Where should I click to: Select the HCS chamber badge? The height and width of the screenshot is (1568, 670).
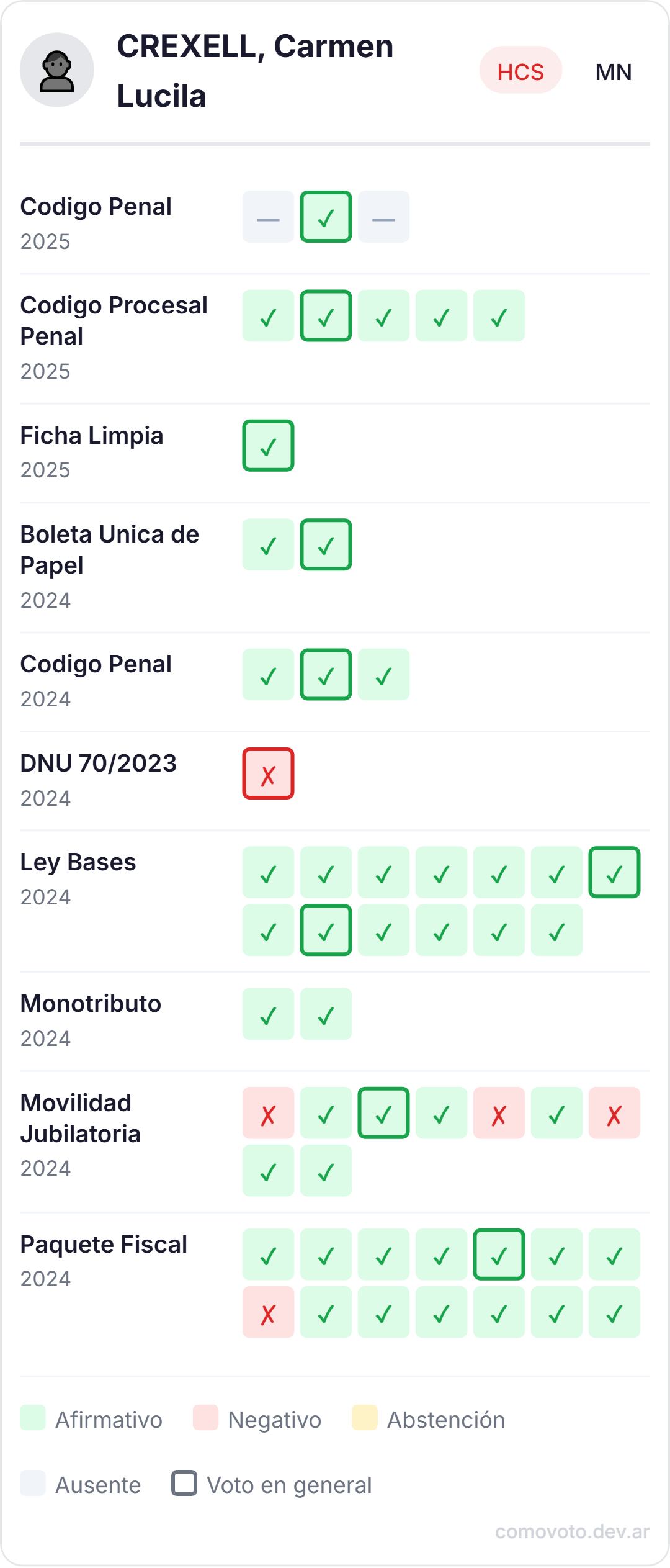[521, 71]
